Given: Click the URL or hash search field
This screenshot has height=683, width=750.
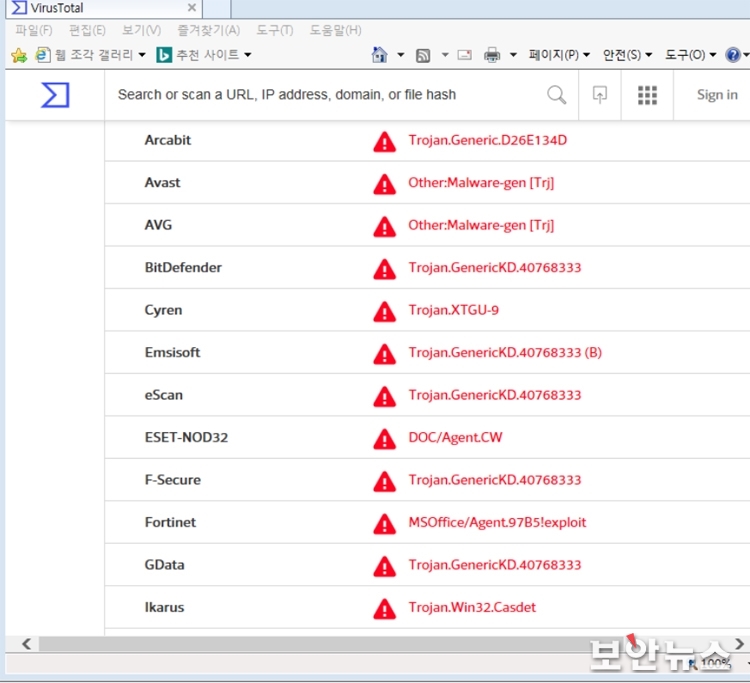Looking at the screenshot, I should pyautogui.click(x=325, y=95).
